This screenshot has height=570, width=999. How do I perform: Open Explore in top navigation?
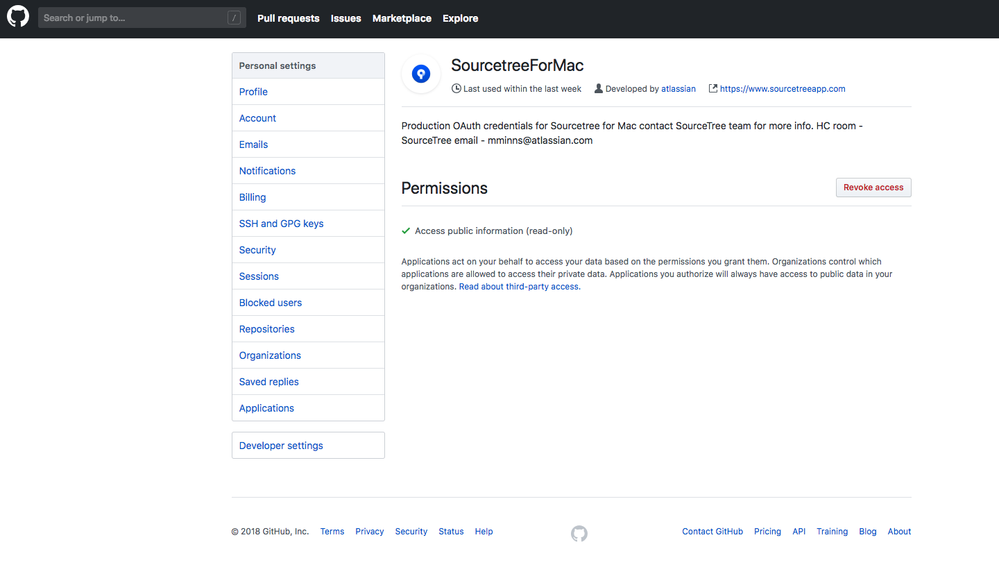pos(460,18)
